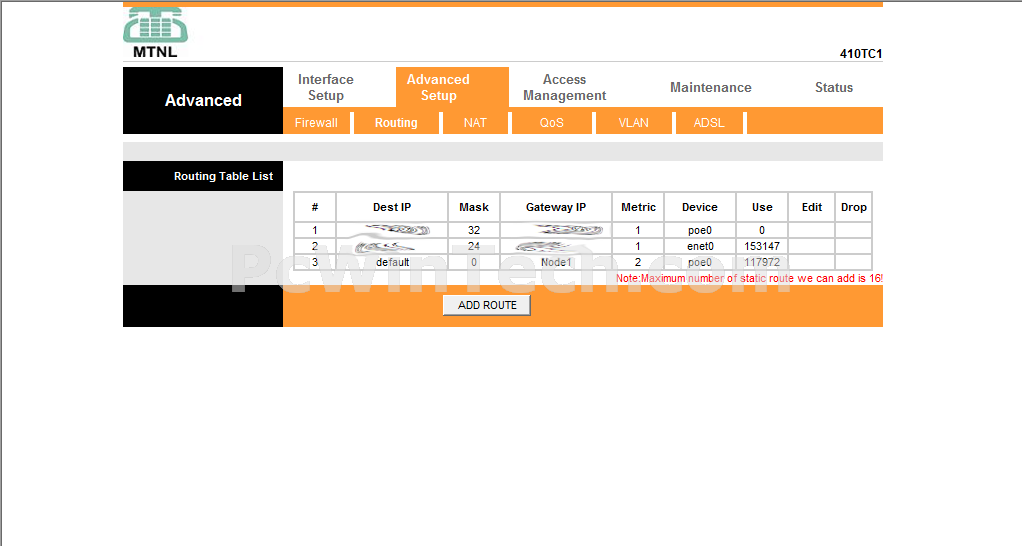Viewport: 1022px width, 546px height.
Task: Click the # column header
Action: tap(315, 207)
